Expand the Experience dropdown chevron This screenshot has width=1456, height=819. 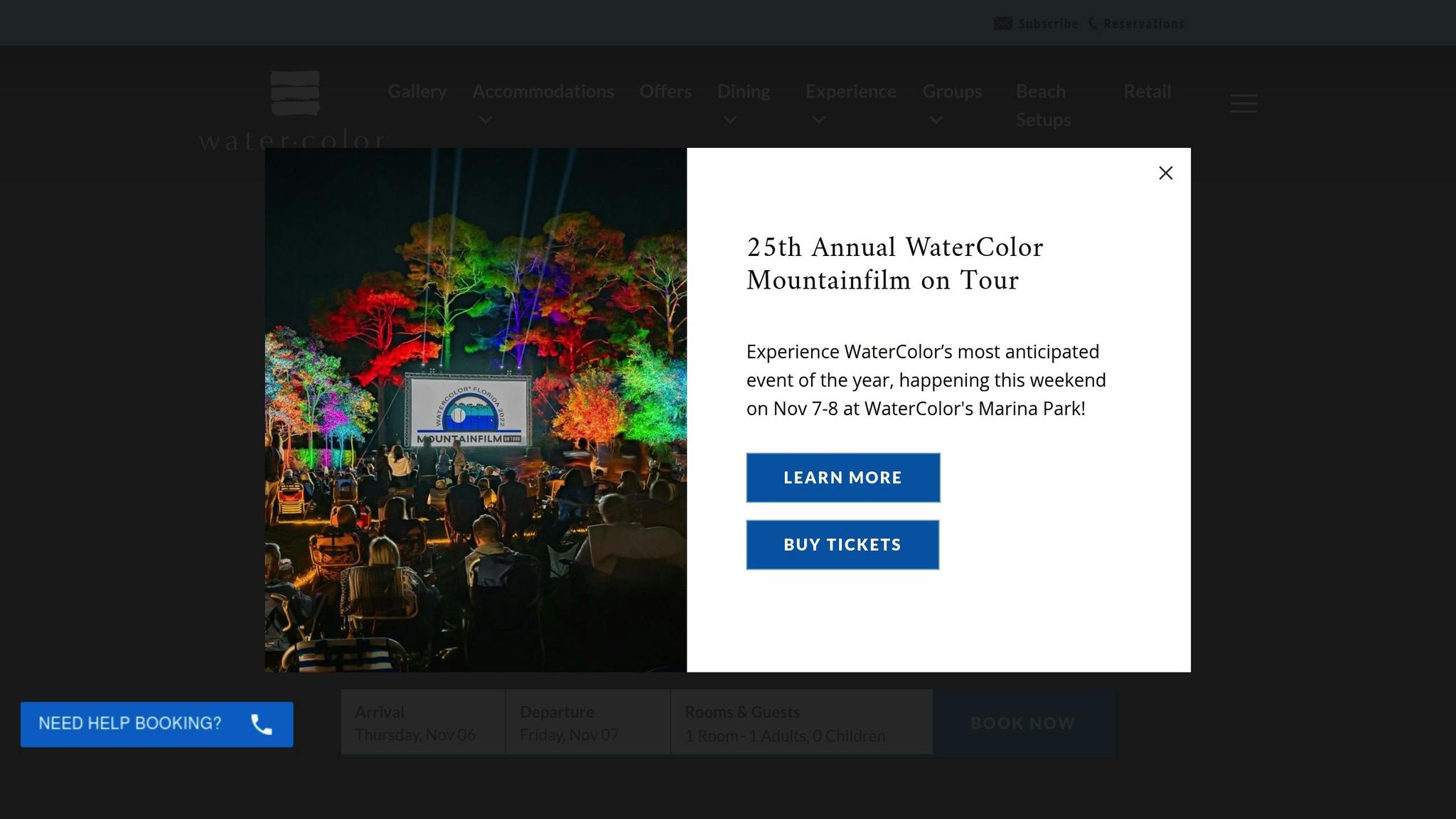[x=818, y=119]
